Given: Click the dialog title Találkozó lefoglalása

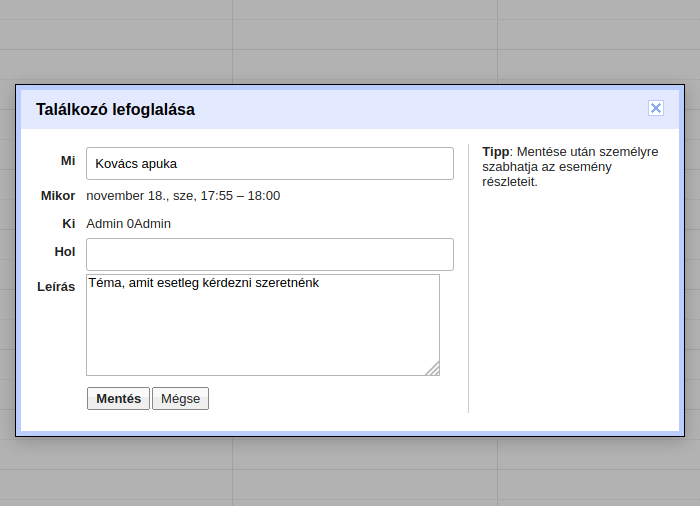Looking at the screenshot, I should pos(115,109).
